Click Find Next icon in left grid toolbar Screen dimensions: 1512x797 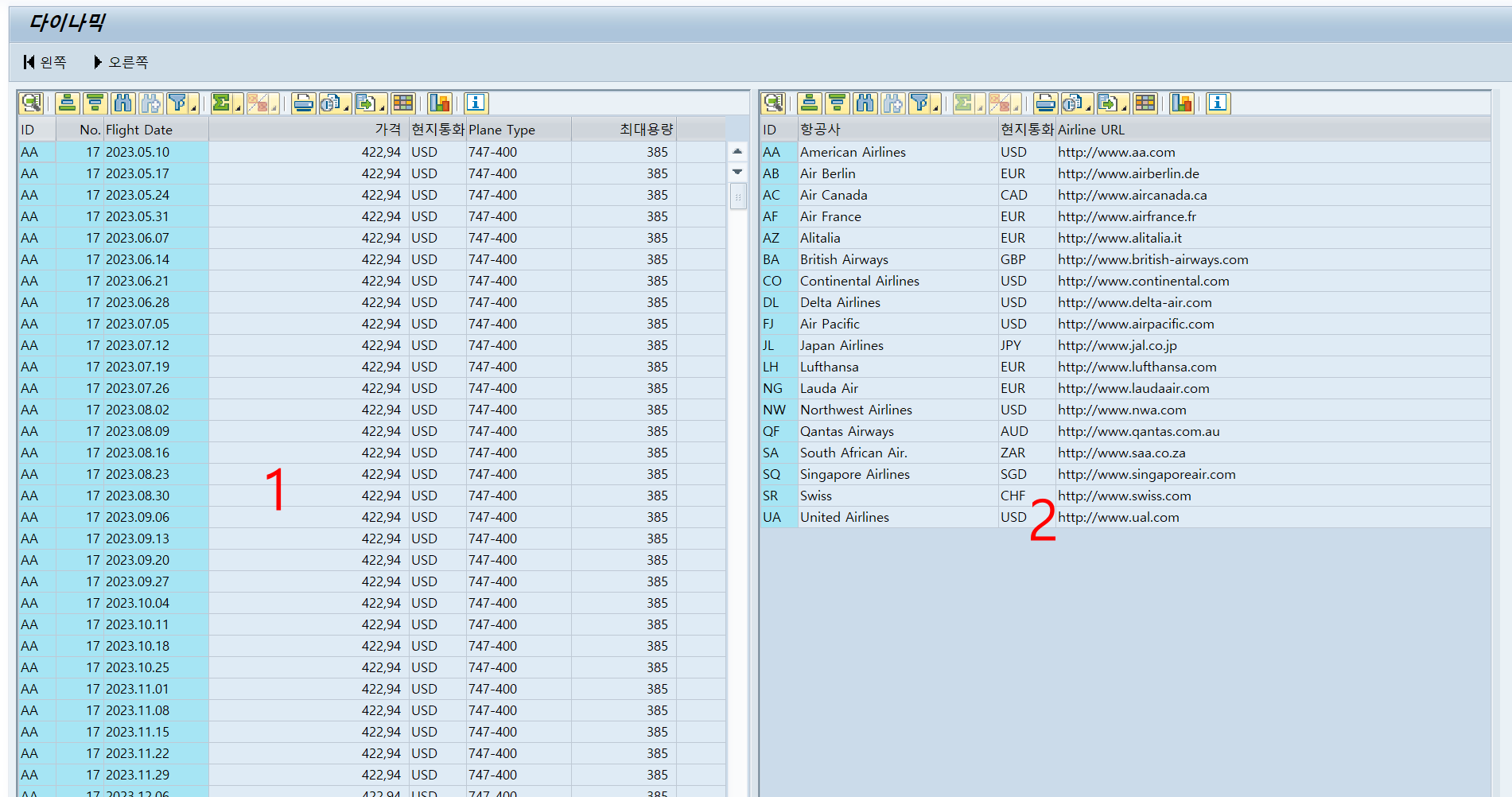click(151, 103)
